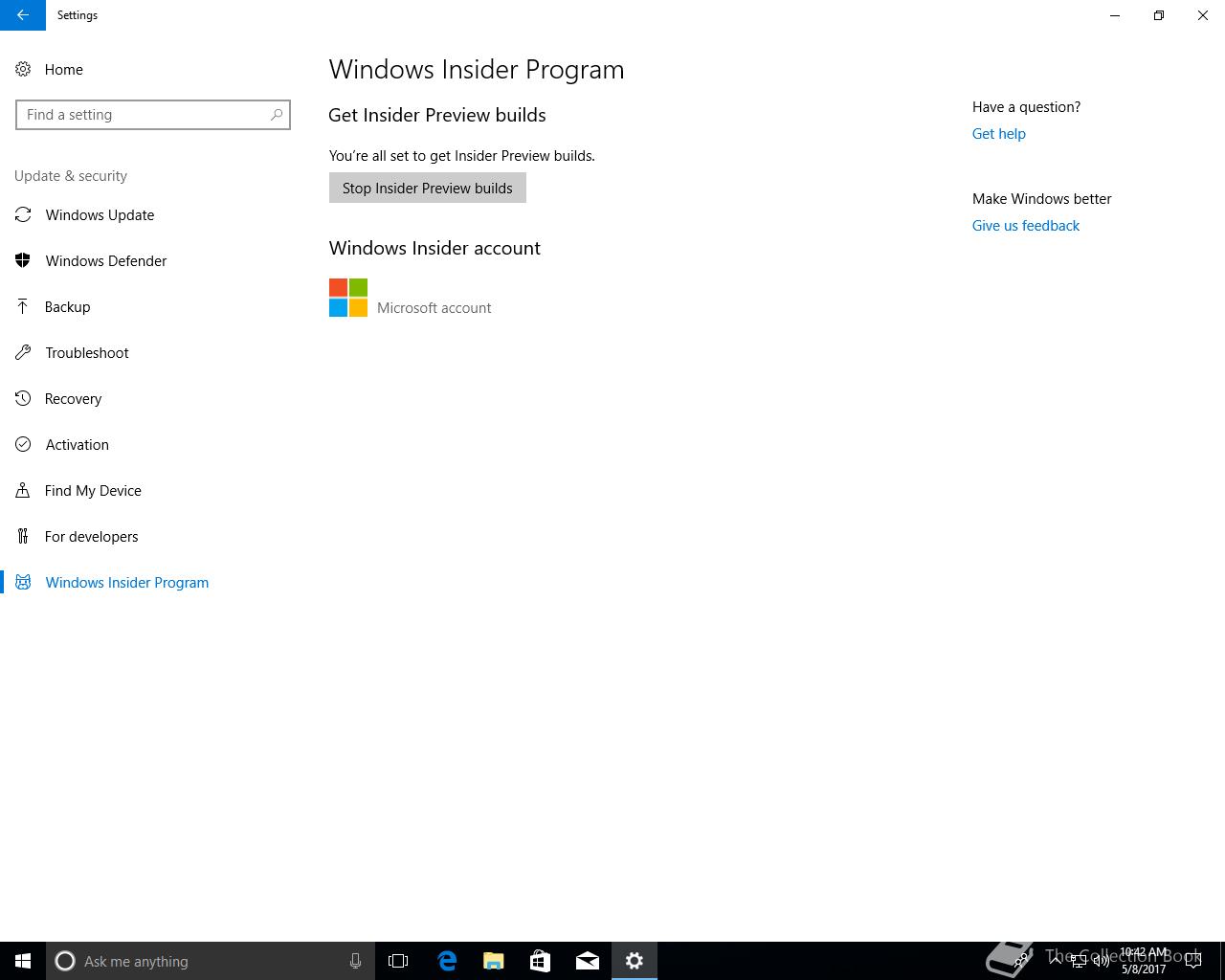Click the Home label in sidebar

[64, 70]
